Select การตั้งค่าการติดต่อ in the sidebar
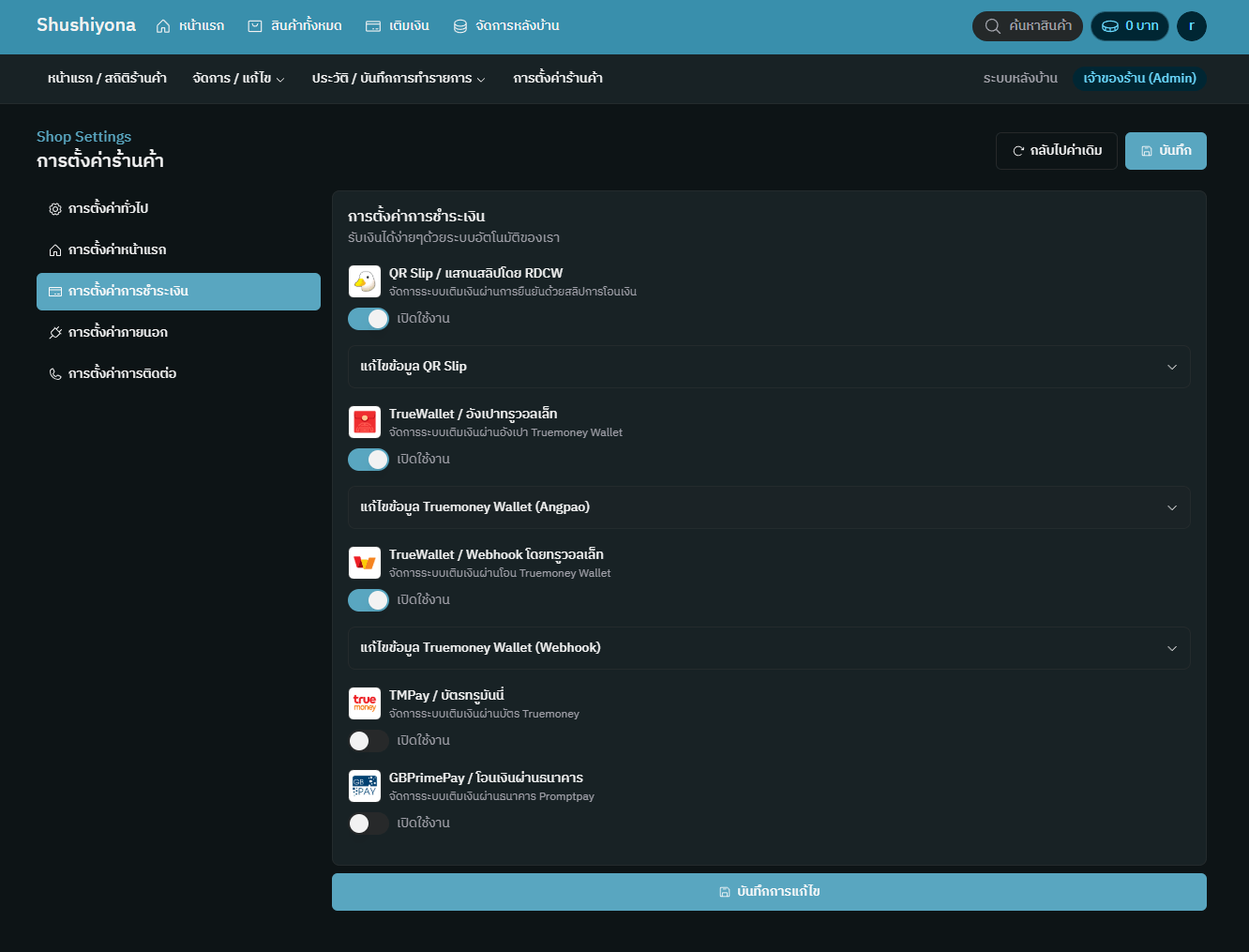 122,373
